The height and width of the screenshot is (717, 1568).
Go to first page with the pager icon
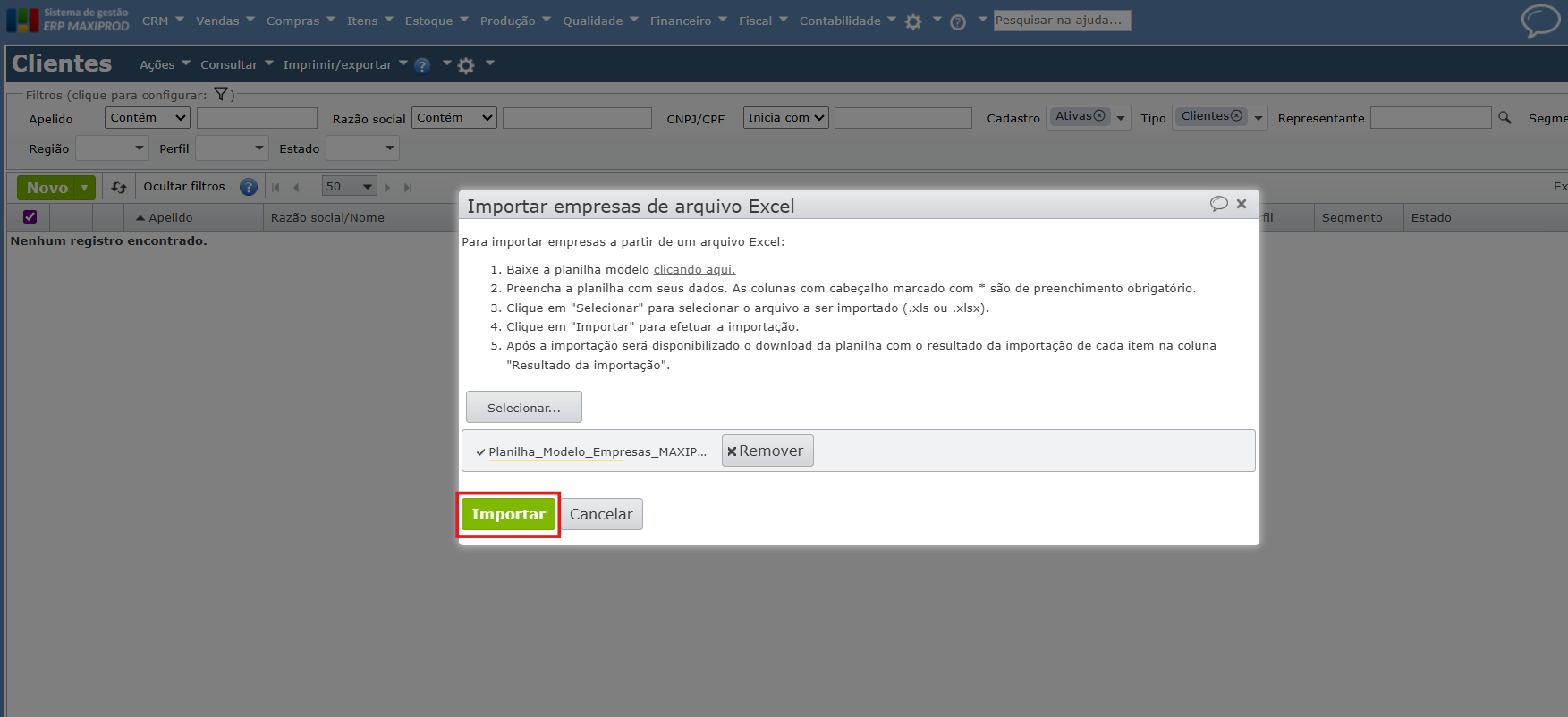click(x=275, y=187)
